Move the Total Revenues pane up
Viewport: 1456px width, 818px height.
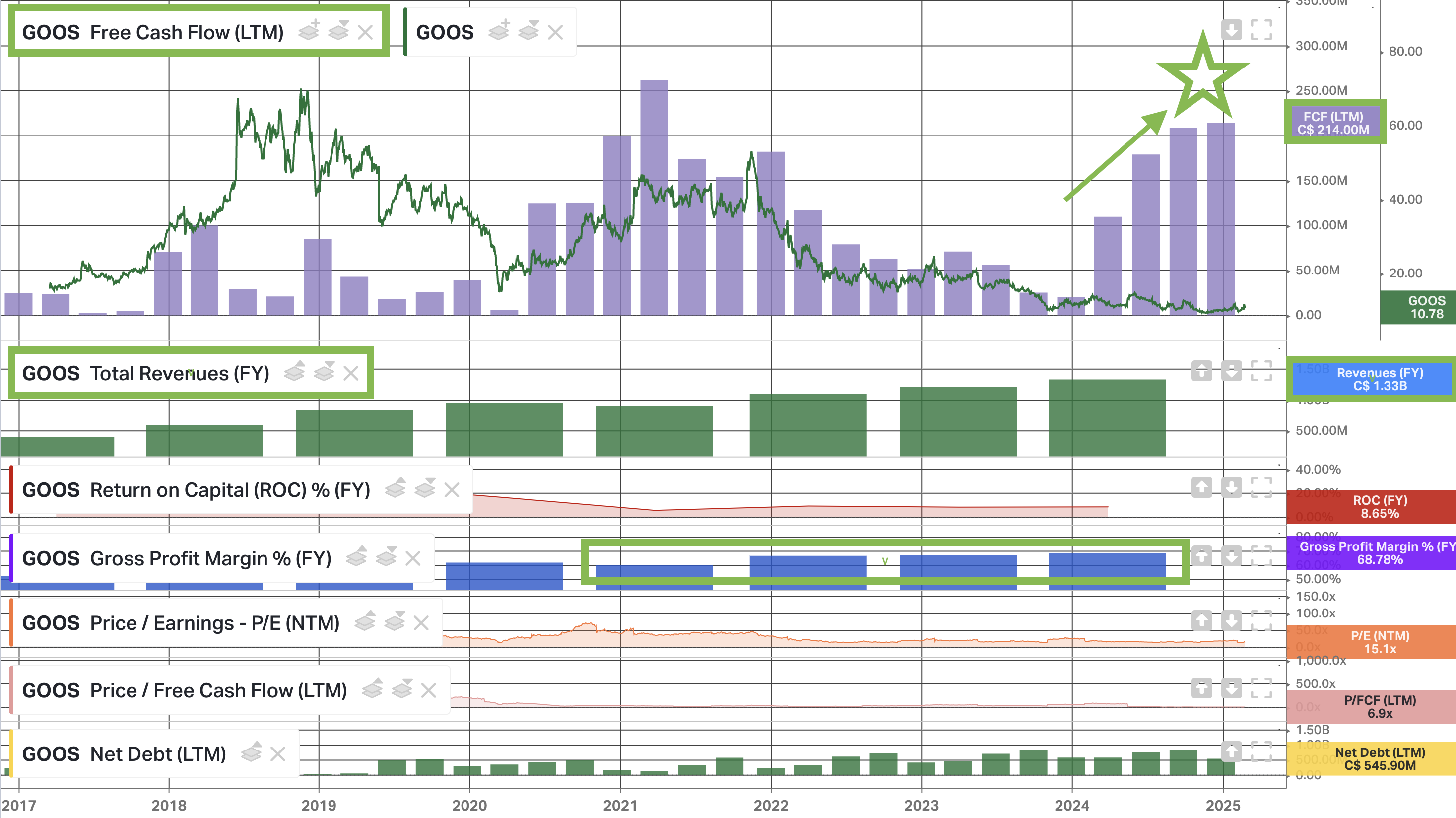[x=1202, y=371]
